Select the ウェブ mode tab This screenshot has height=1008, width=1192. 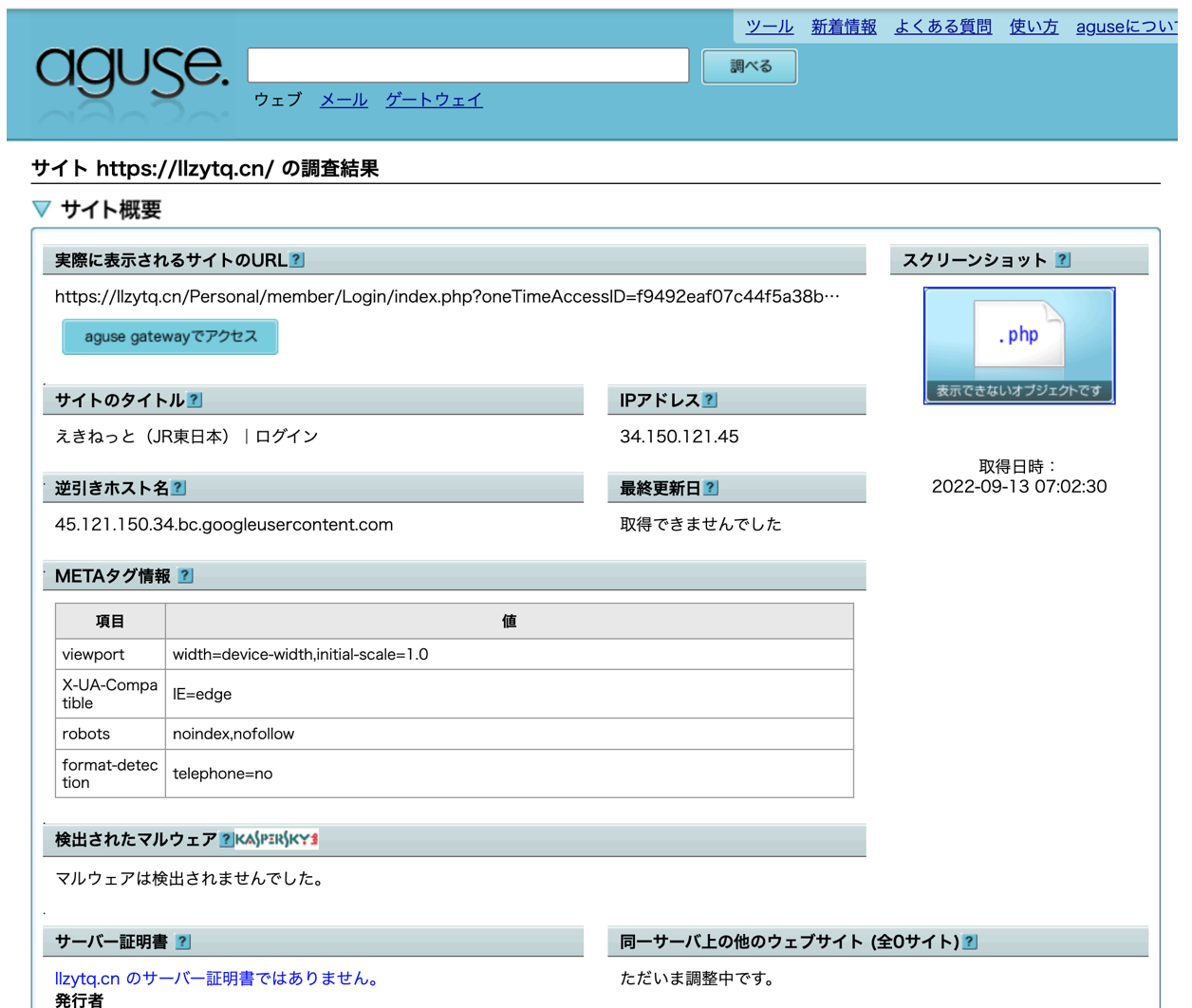pos(277,100)
